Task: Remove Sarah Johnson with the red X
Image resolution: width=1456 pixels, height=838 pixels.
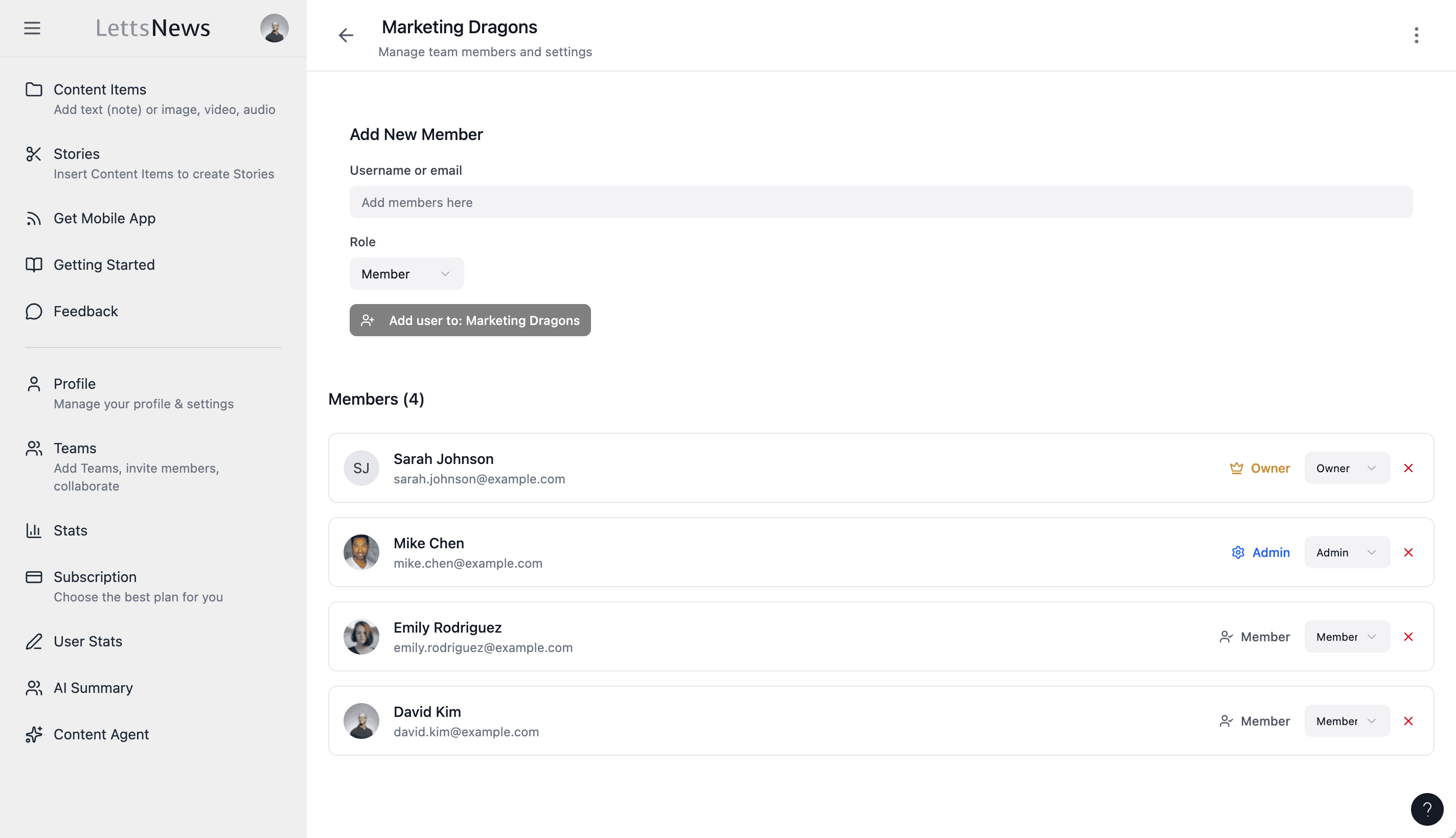Action: click(1408, 468)
